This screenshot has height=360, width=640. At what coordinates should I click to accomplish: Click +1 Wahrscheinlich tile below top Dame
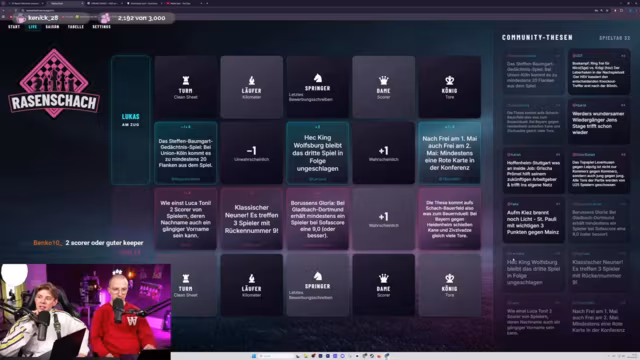click(x=384, y=153)
